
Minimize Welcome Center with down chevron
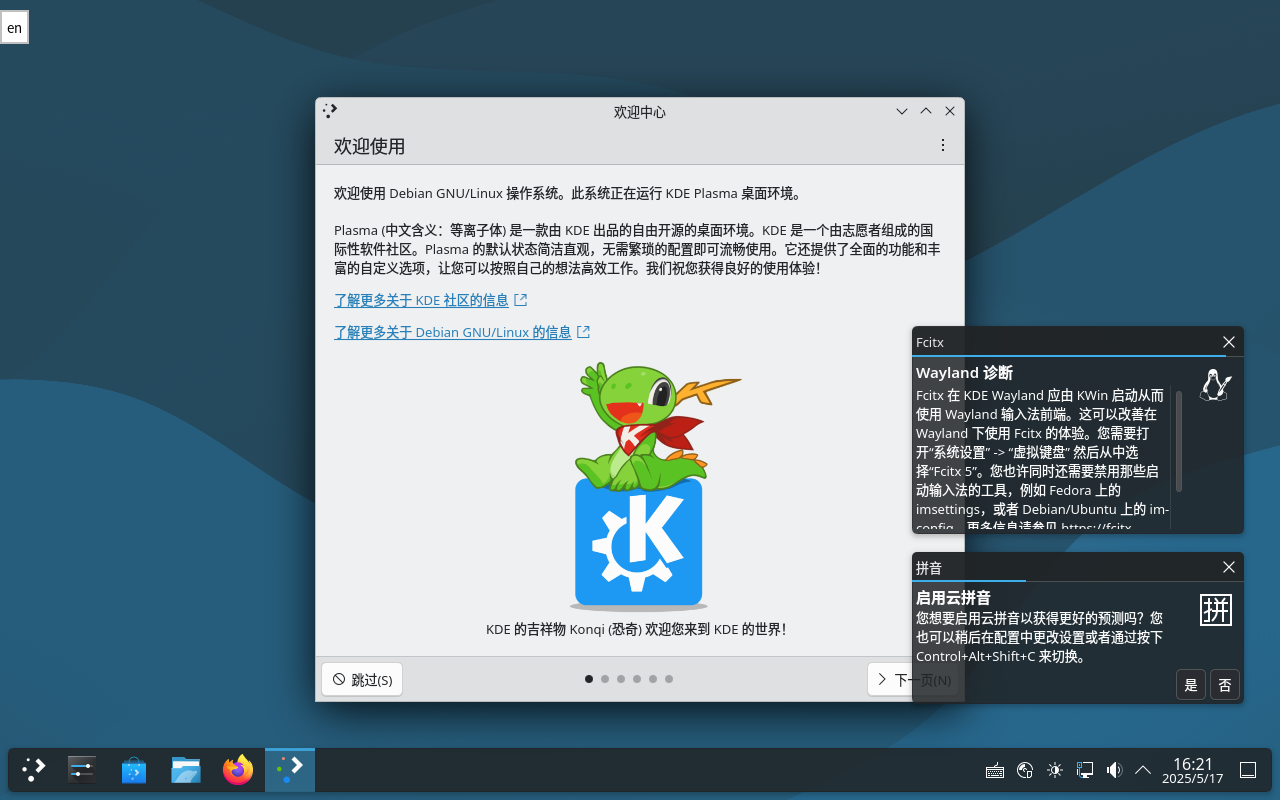point(902,111)
